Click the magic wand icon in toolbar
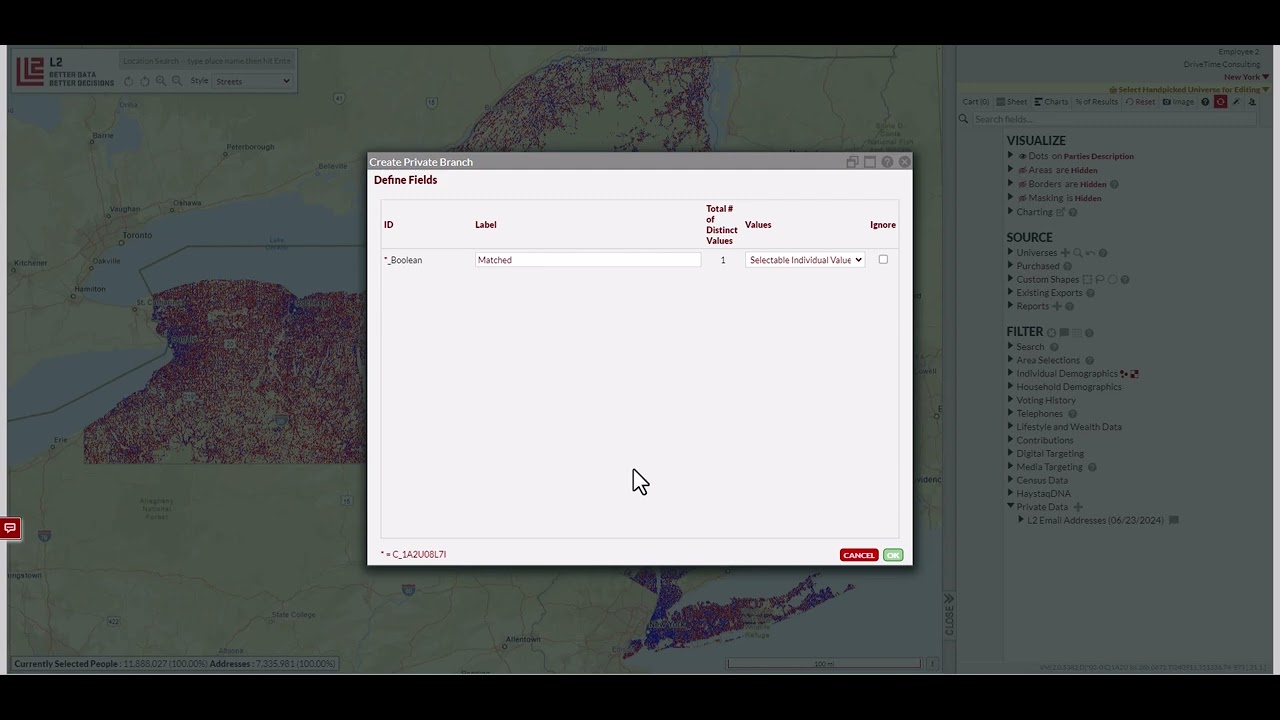This screenshot has height=720, width=1280. tap(1236, 102)
